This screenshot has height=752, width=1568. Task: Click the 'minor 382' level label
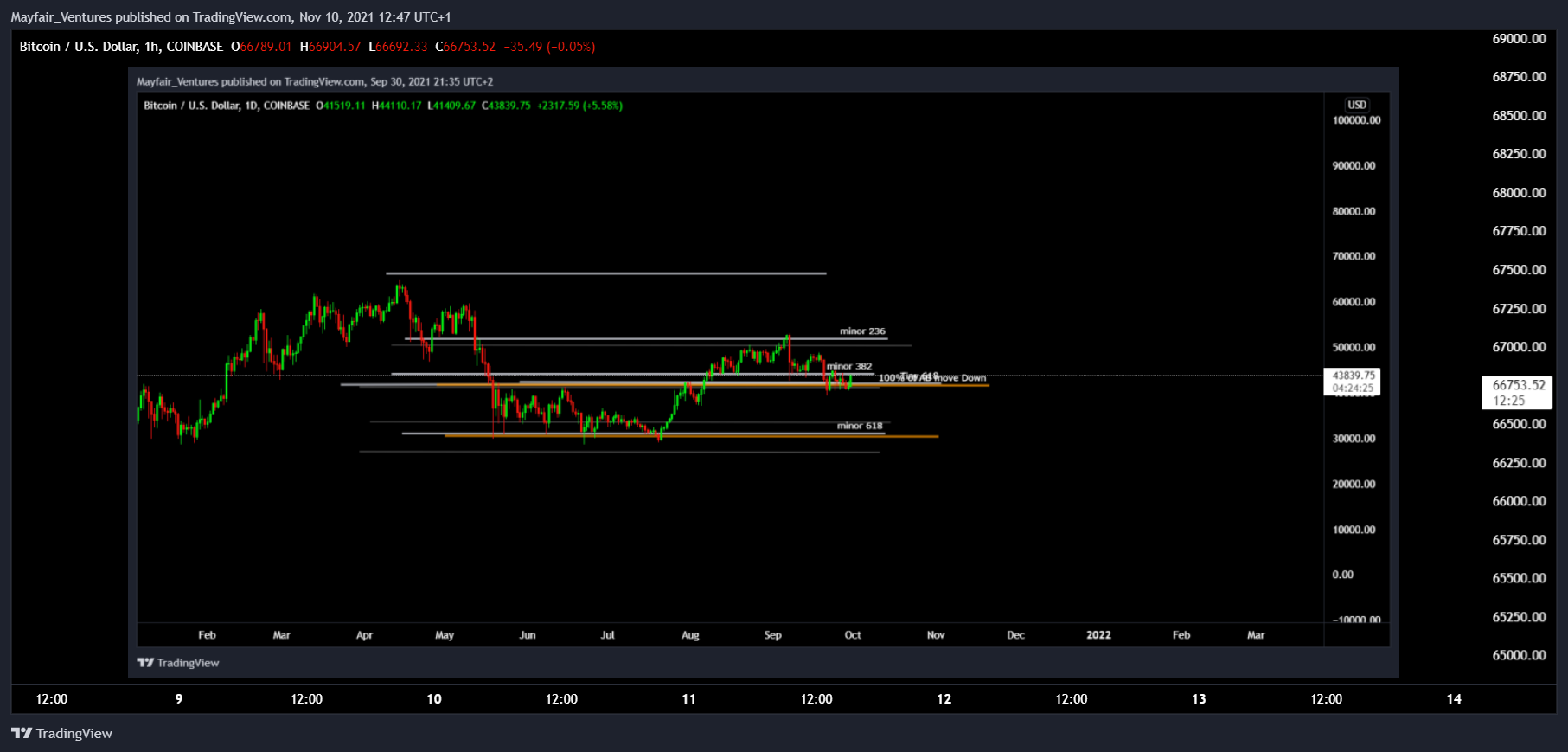point(849,366)
